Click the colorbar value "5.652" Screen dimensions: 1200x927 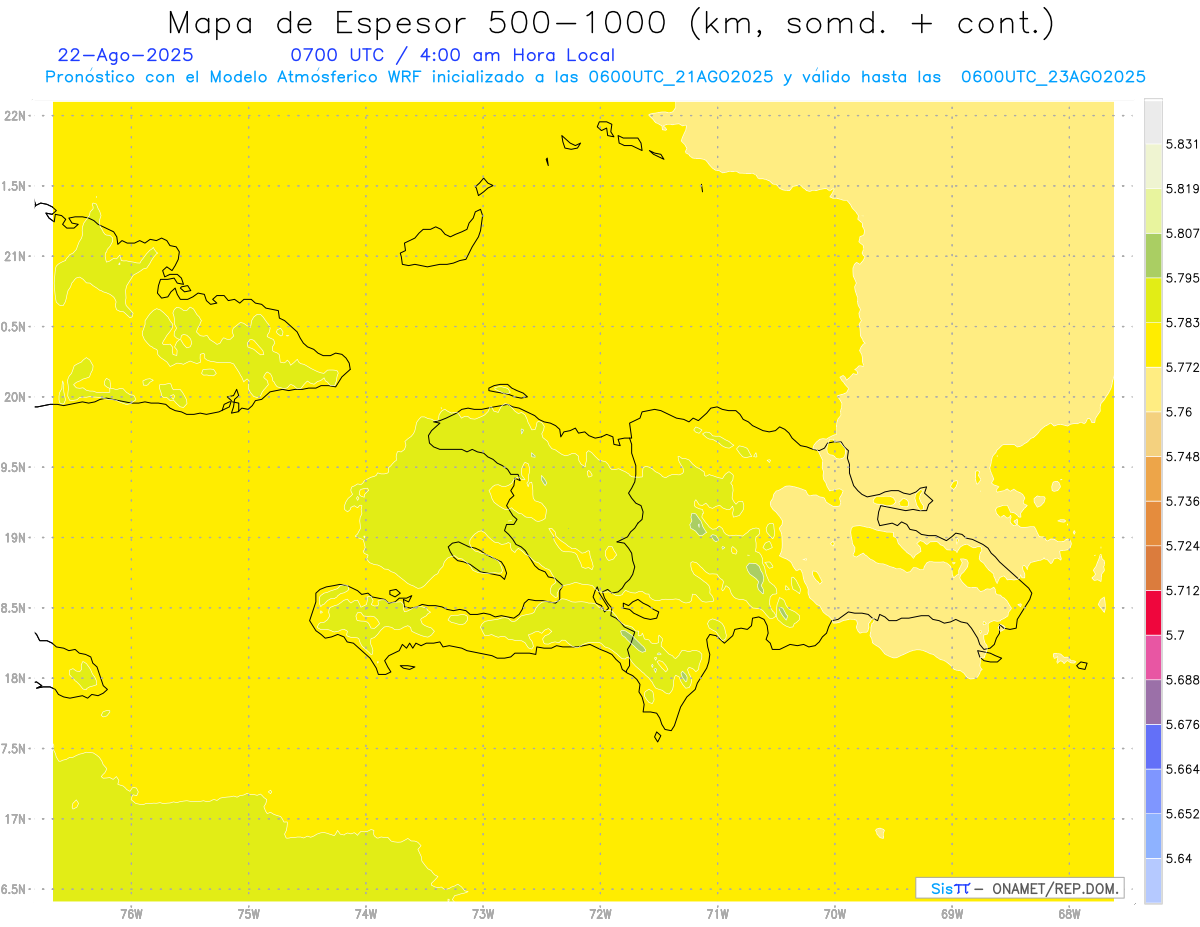point(1182,814)
